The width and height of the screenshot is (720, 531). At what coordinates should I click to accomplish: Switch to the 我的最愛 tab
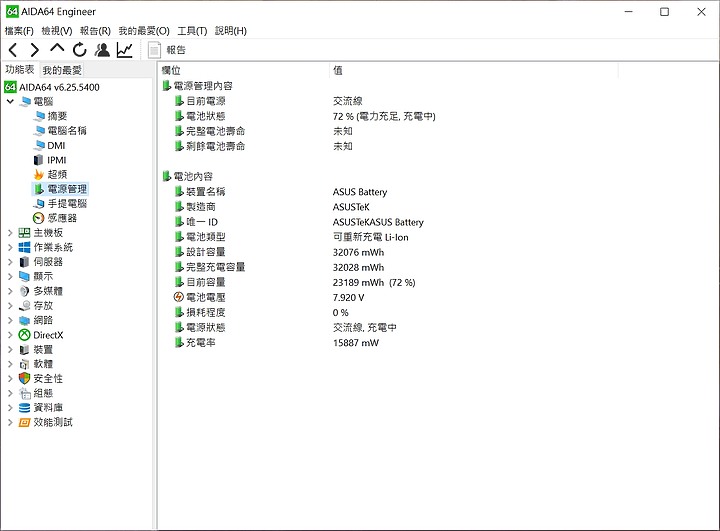point(62,70)
